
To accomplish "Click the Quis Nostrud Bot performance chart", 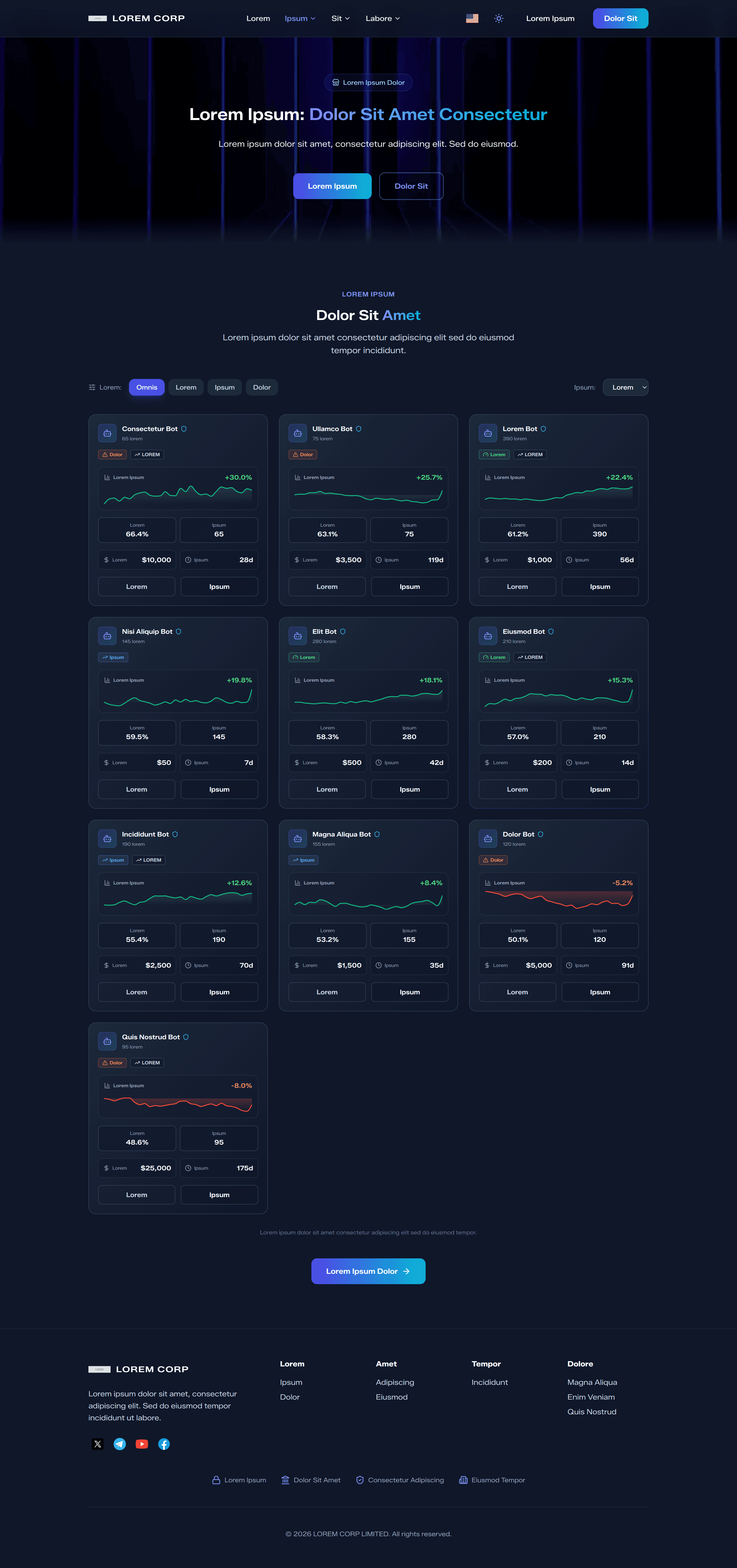I will coord(178,1097).
